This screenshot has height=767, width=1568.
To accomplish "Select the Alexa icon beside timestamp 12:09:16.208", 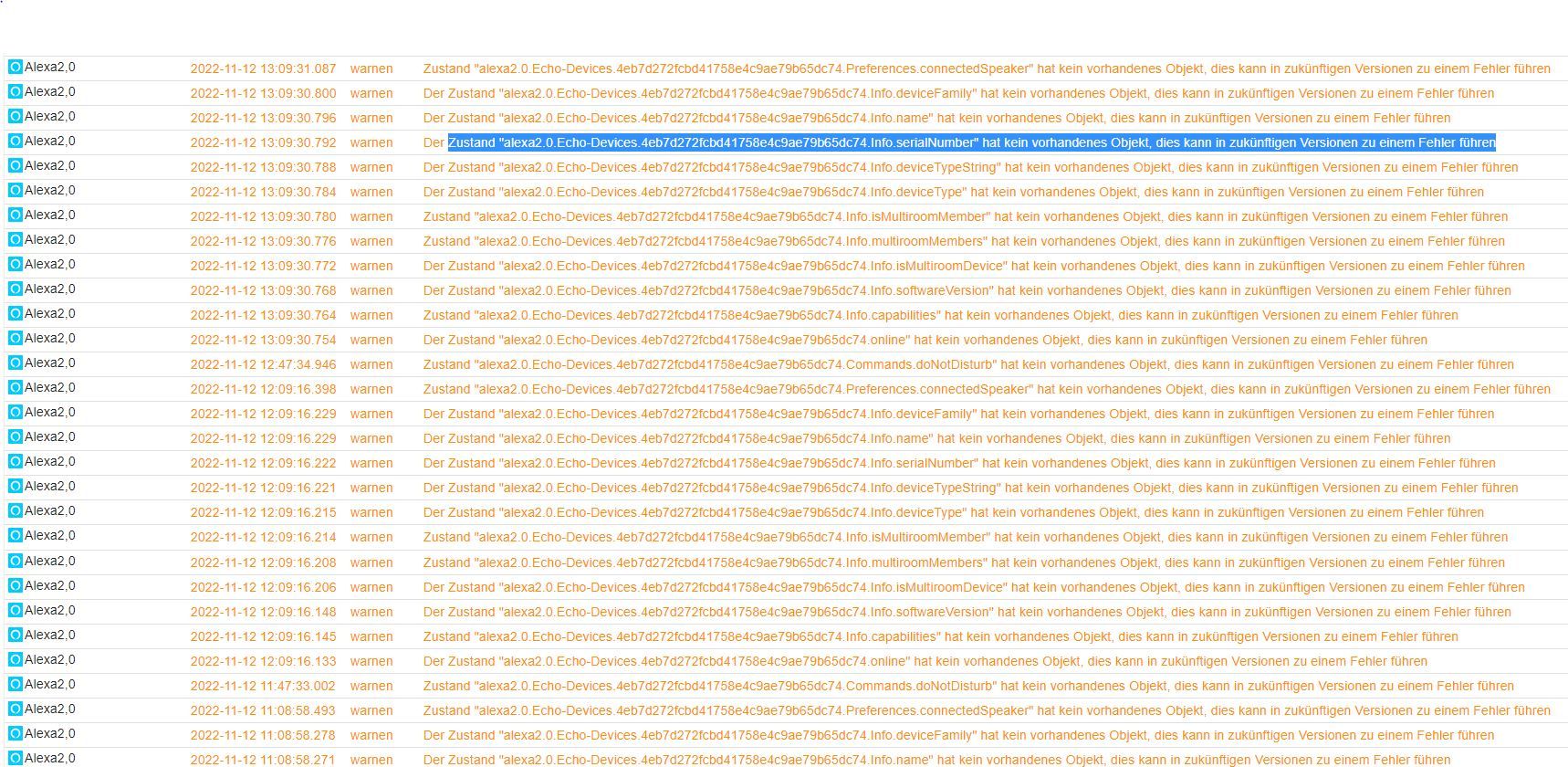I will point(16,561).
